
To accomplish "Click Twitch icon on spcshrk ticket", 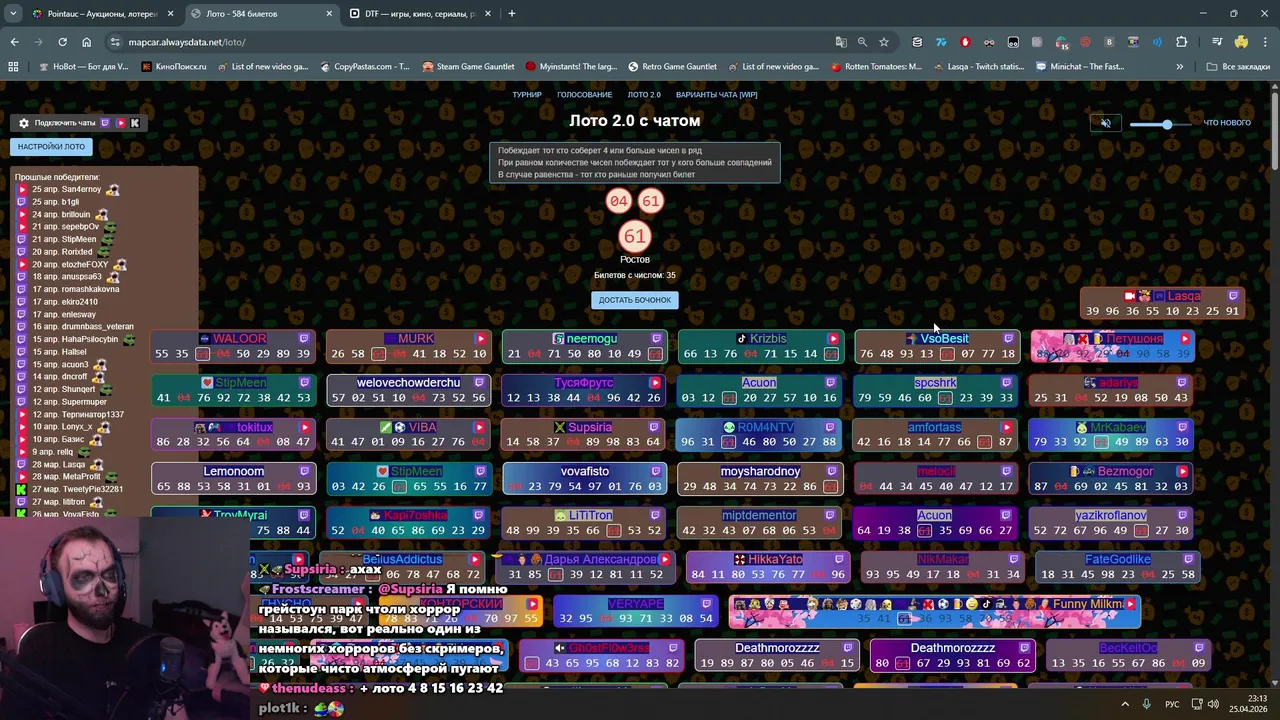I will pyautogui.click(x=1008, y=383).
